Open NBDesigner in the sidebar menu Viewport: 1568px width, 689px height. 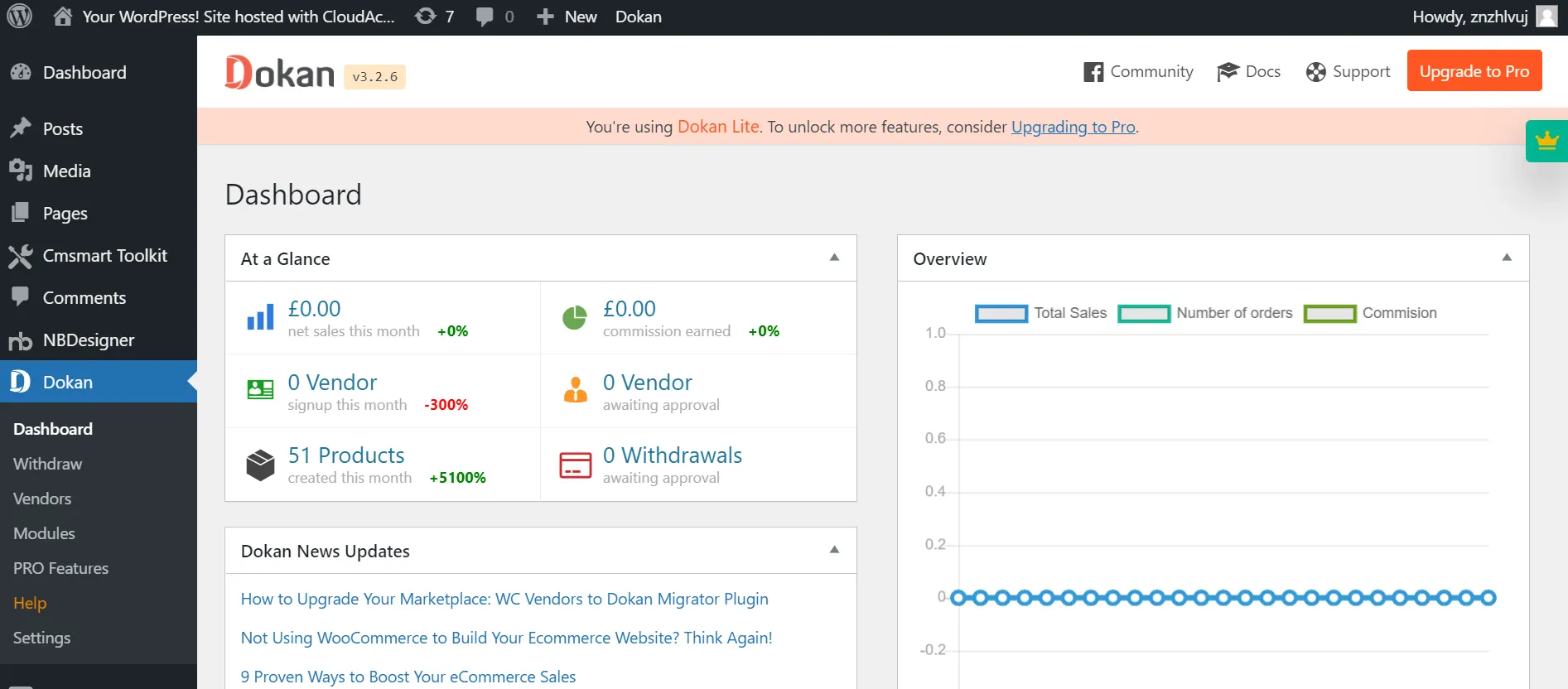click(88, 340)
